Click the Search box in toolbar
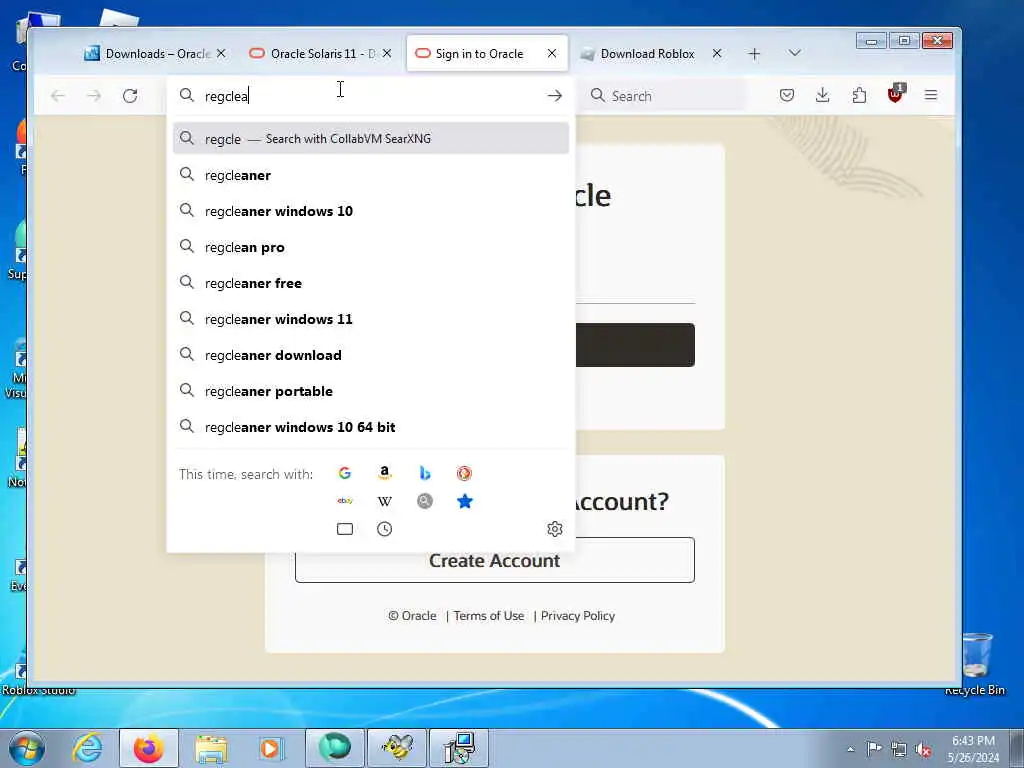 tap(663, 96)
